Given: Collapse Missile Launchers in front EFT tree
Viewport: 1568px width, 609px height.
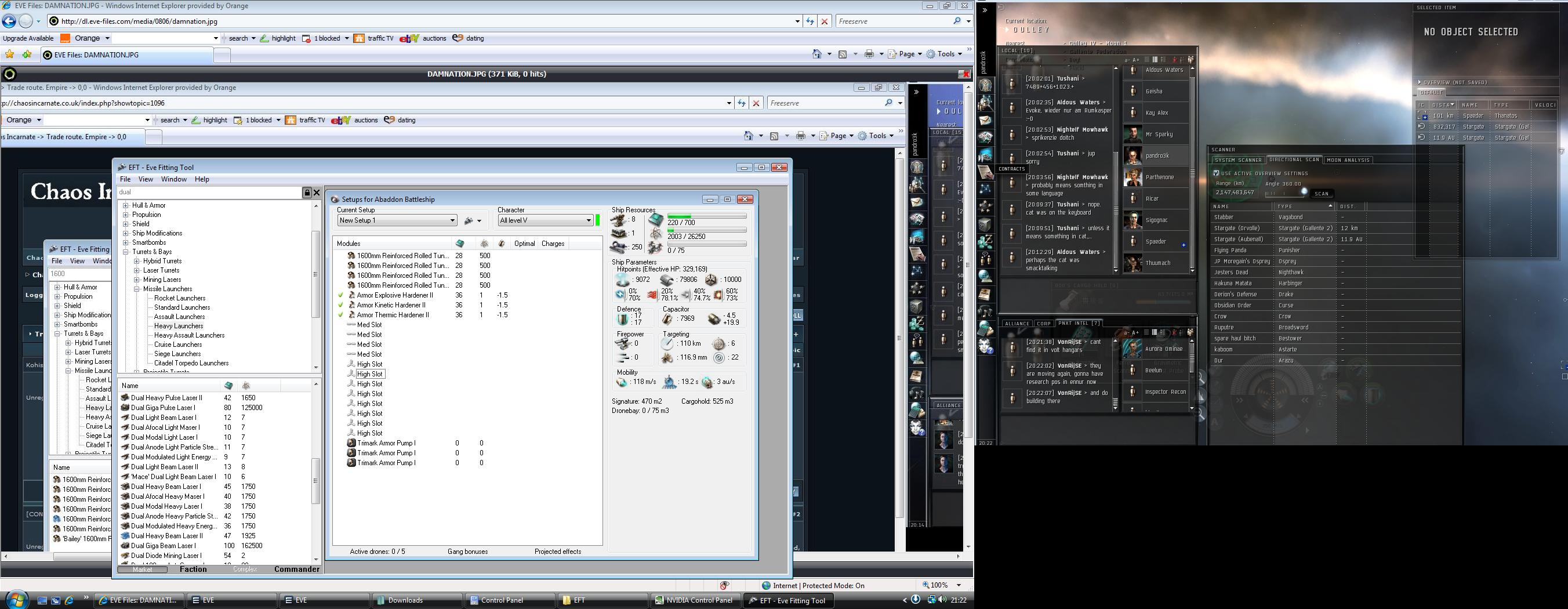Looking at the screenshot, I should click(137, 289).
